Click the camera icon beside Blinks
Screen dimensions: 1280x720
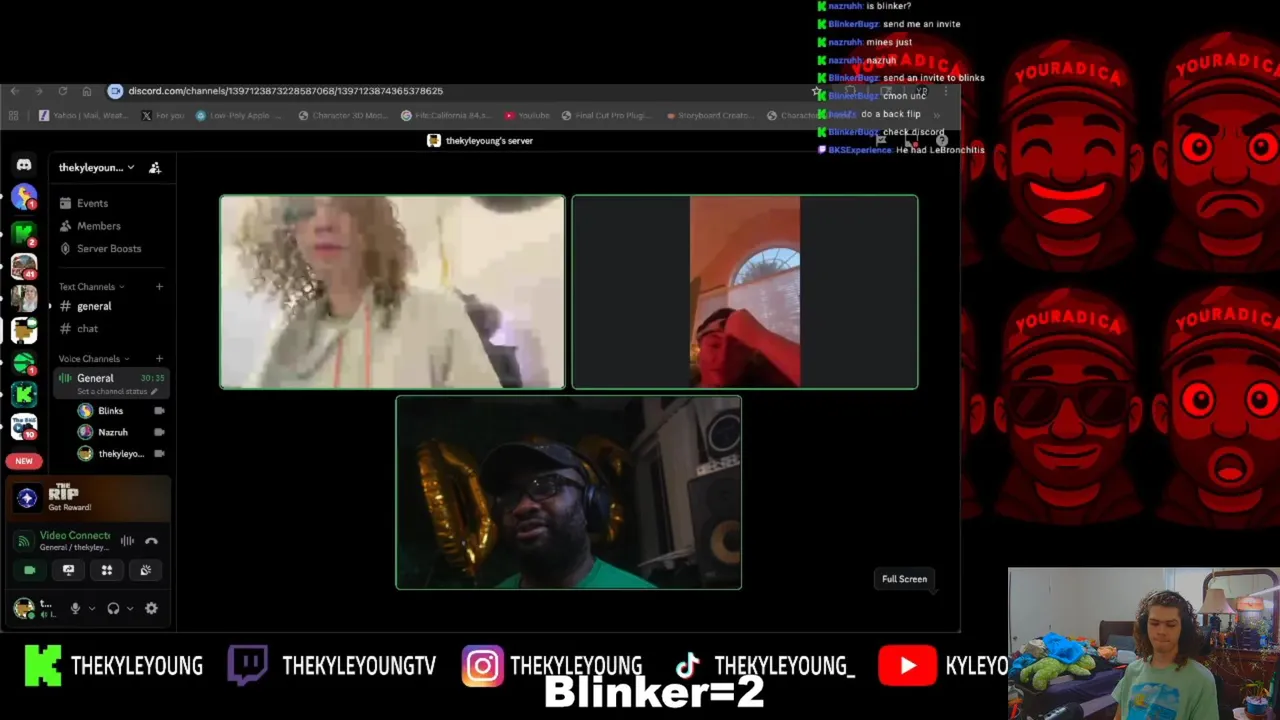(159, 411)
